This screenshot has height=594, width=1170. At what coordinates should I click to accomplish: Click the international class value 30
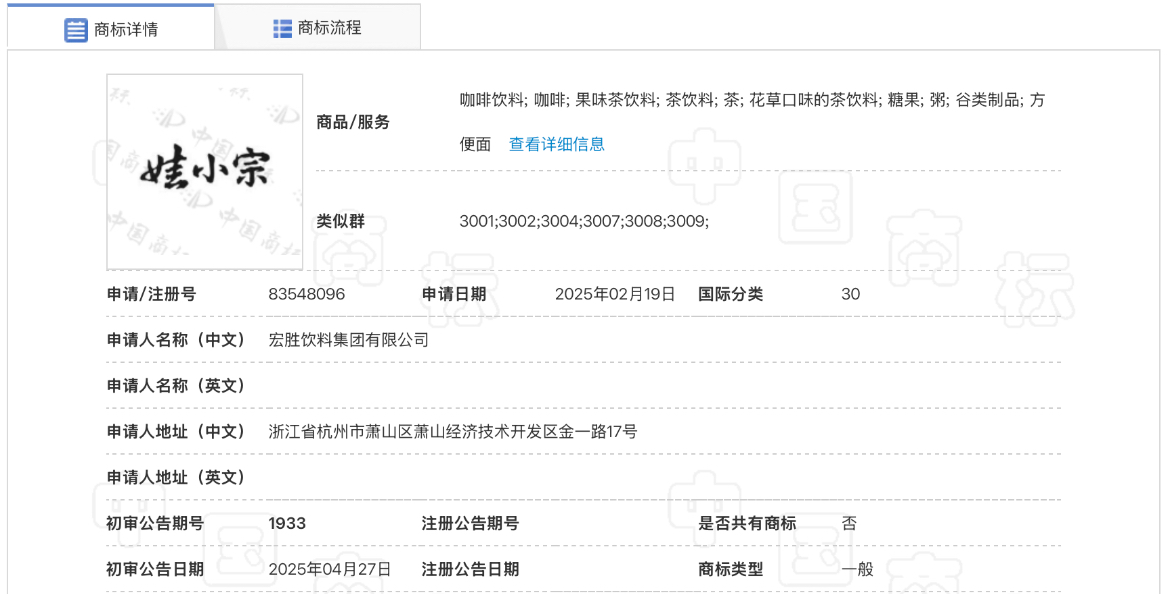(850, 294)
